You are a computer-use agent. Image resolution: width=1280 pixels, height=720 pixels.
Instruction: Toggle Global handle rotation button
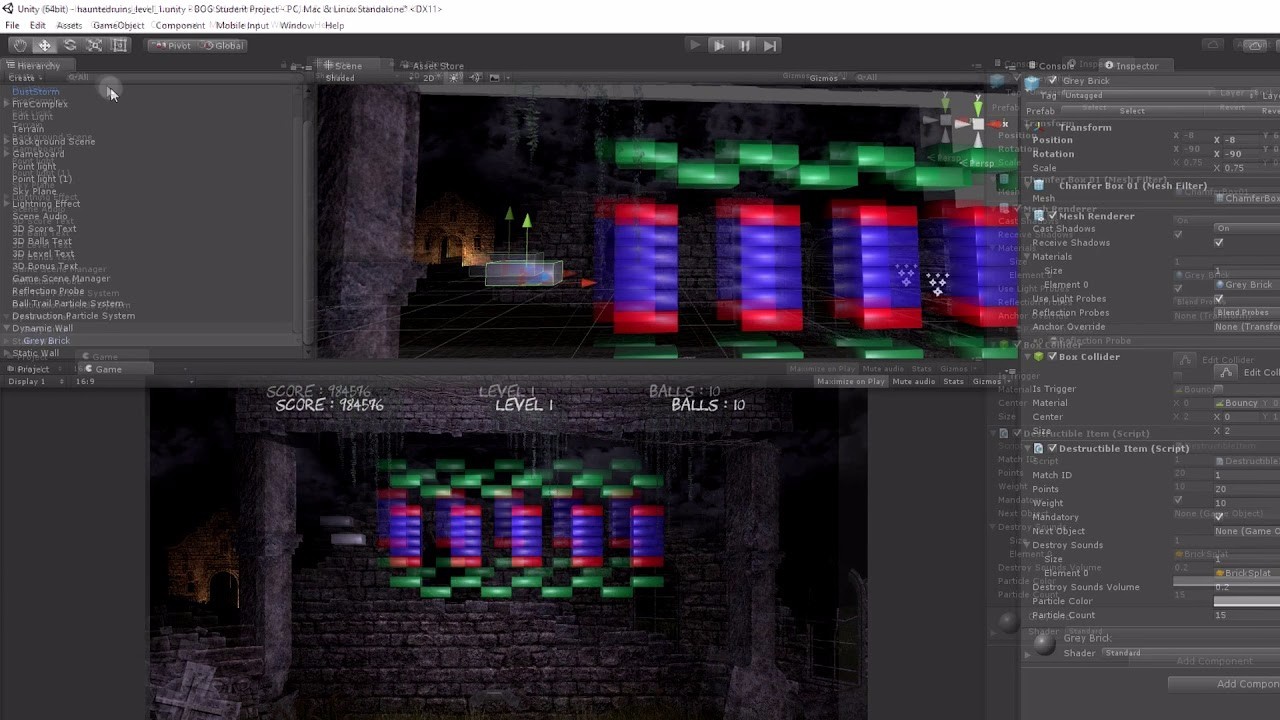click(x=222, y=45)
